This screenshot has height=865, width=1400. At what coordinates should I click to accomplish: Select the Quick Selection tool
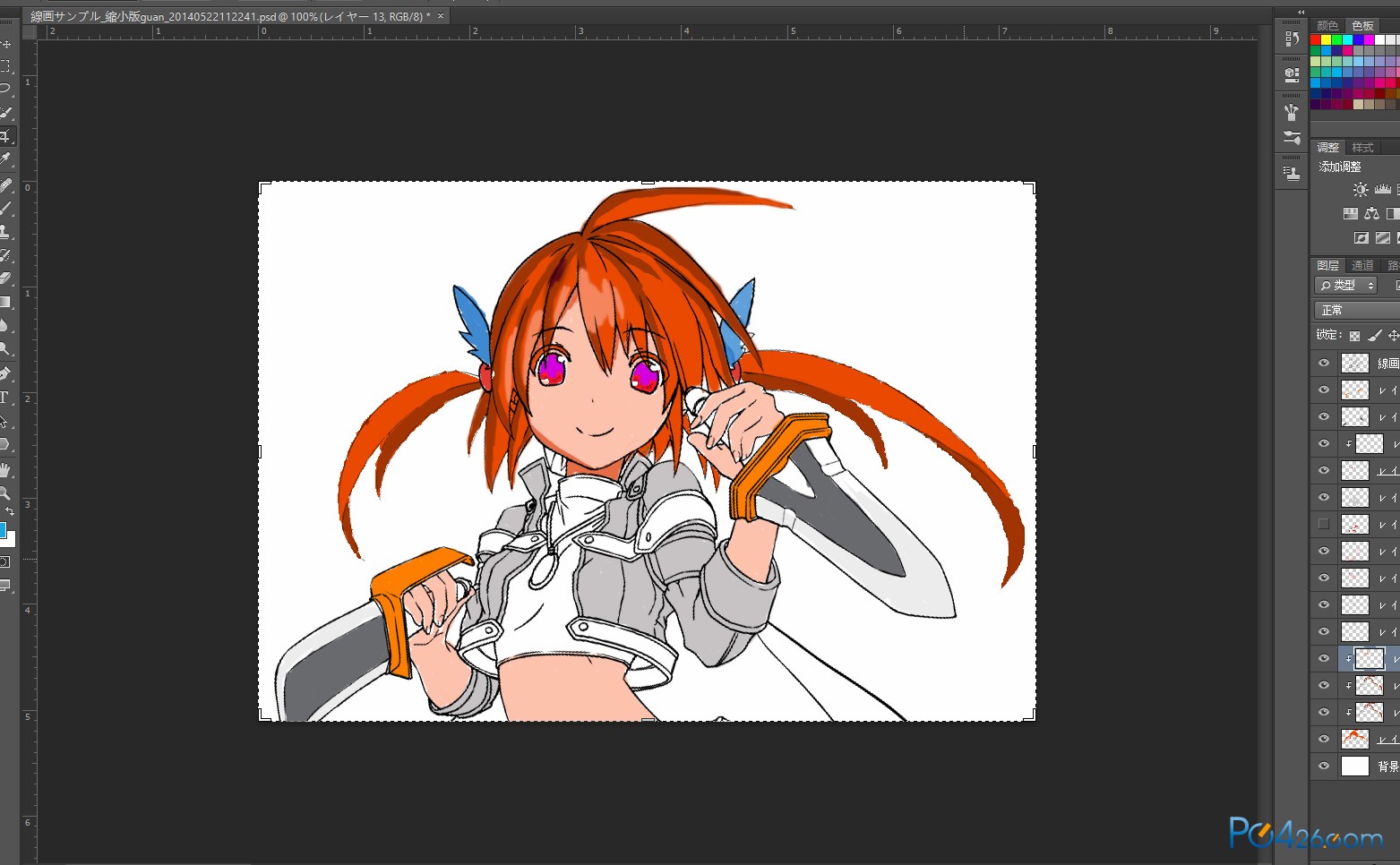pos(4,113)
